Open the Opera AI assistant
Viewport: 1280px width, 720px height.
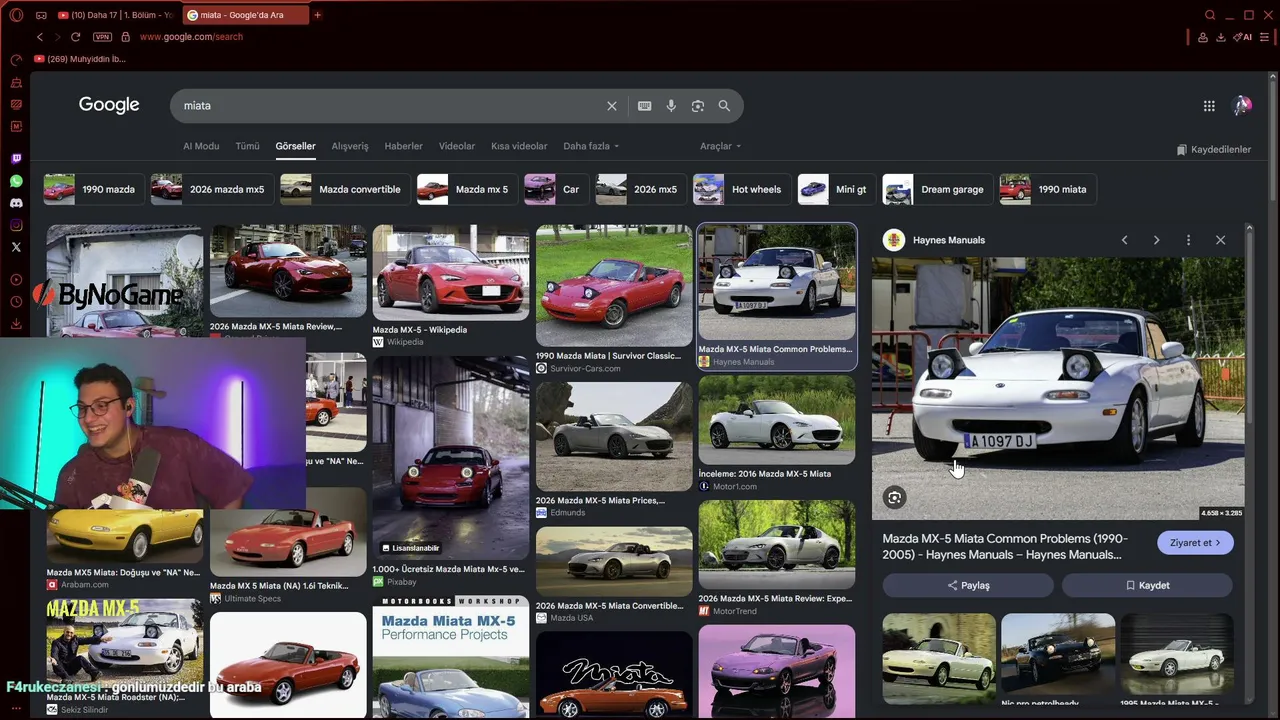point(1243,37)
